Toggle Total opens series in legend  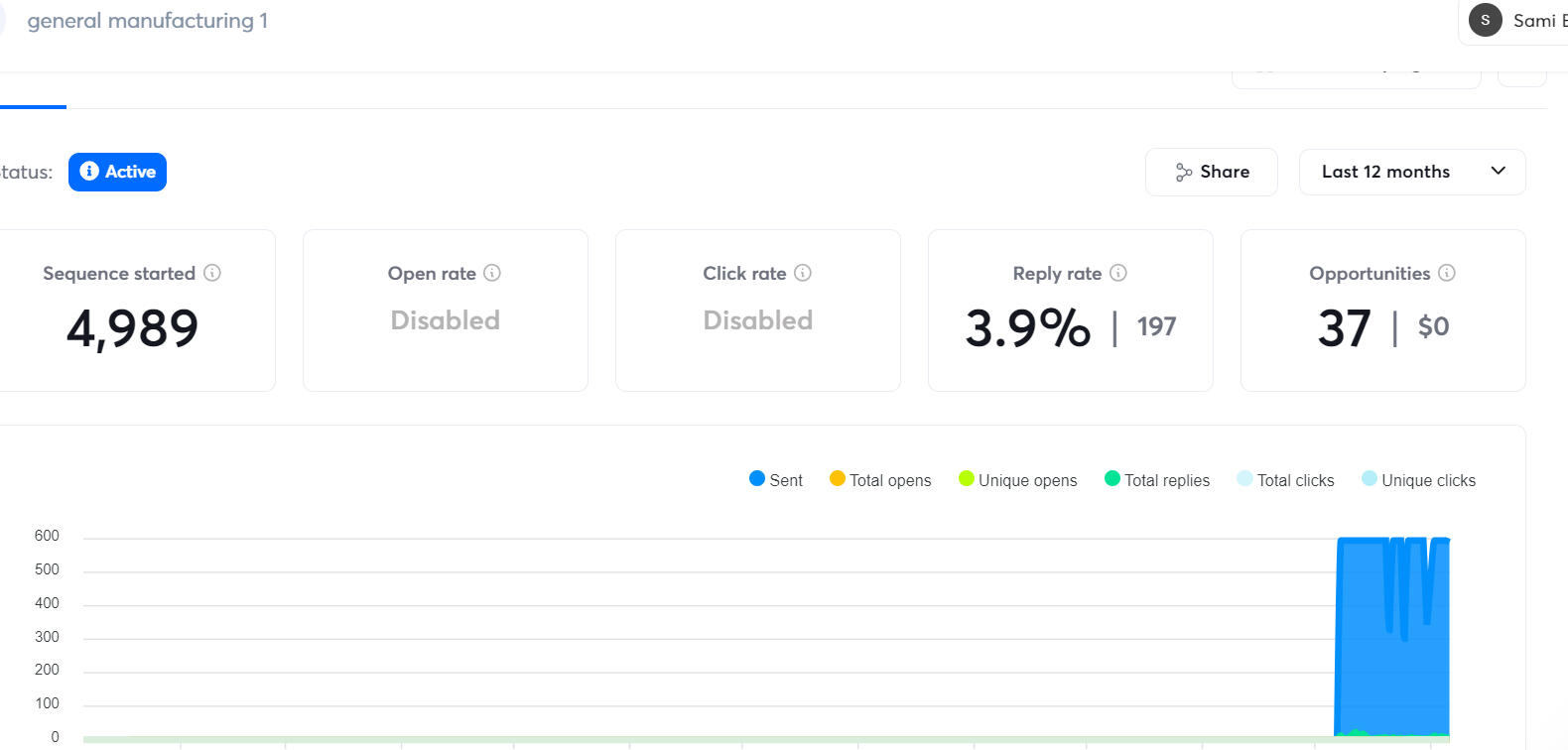coord(880,480)
